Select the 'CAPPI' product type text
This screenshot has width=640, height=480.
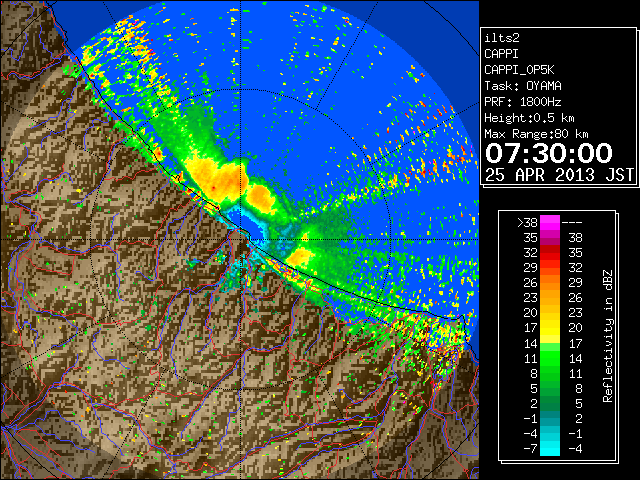[501, 54]
